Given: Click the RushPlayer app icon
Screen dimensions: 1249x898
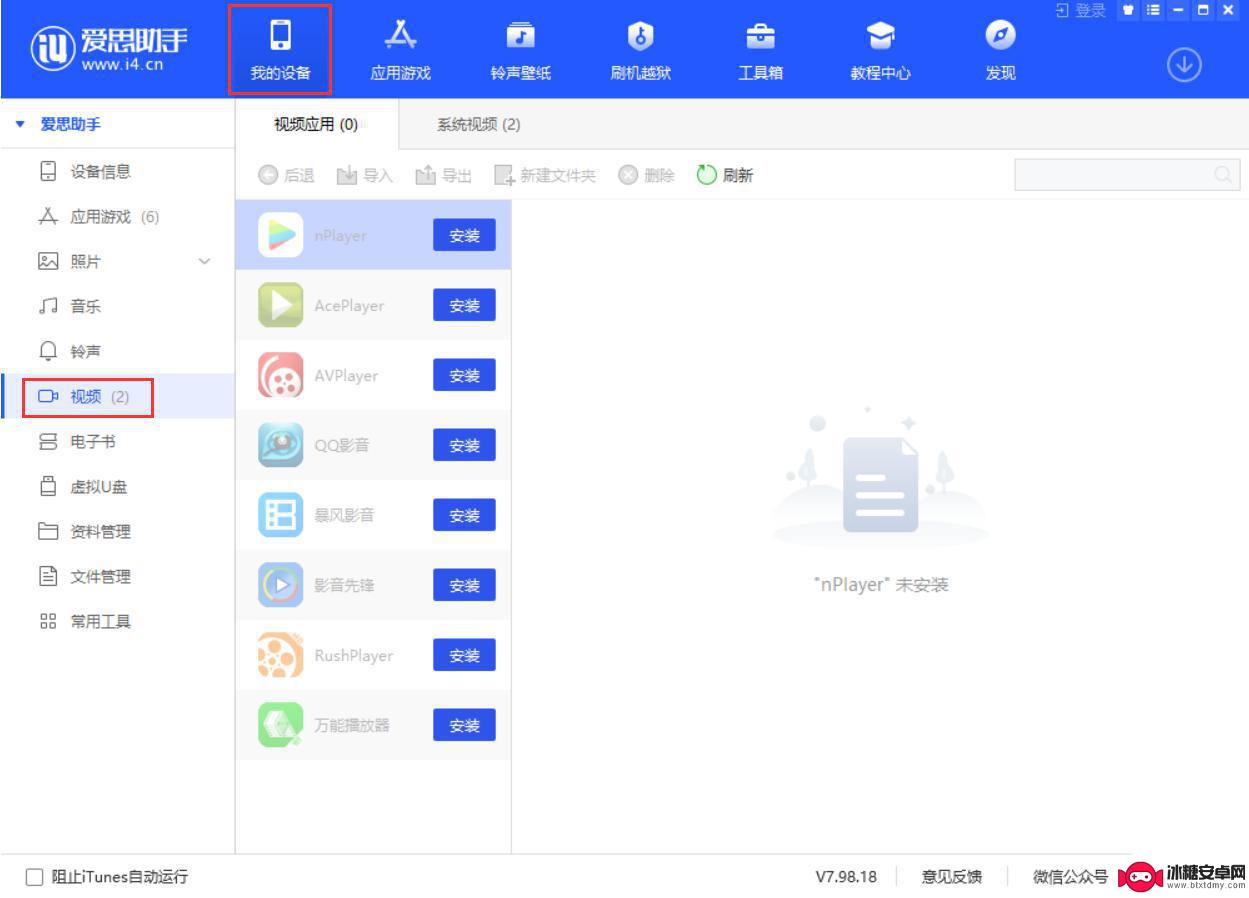Looking at the screenshot, I should click(x=280, y=656).
